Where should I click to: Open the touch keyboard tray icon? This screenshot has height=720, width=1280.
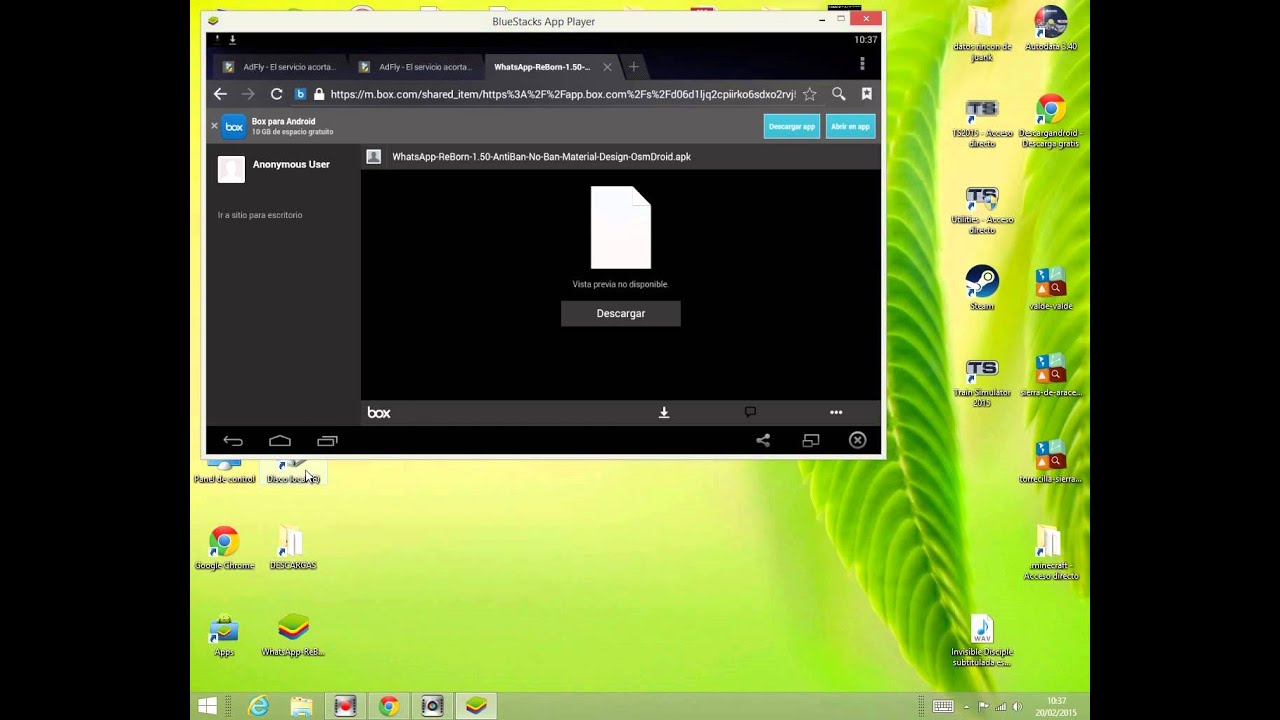click(943, 706)
